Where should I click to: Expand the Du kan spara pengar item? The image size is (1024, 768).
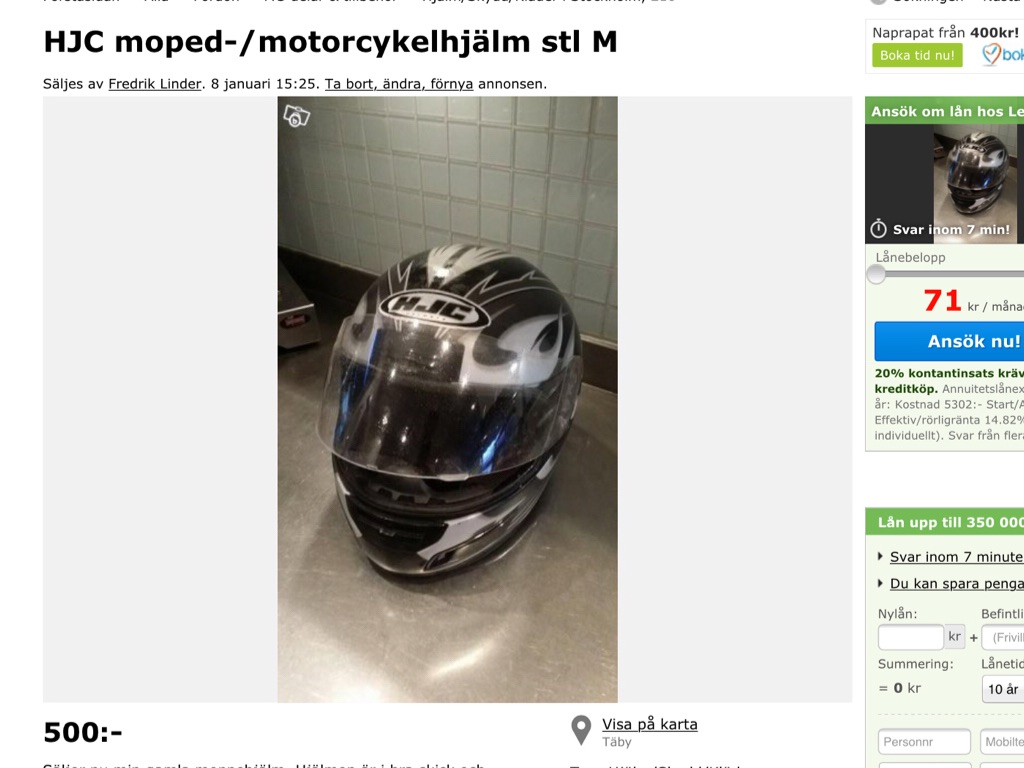click(x=880, y=583)
